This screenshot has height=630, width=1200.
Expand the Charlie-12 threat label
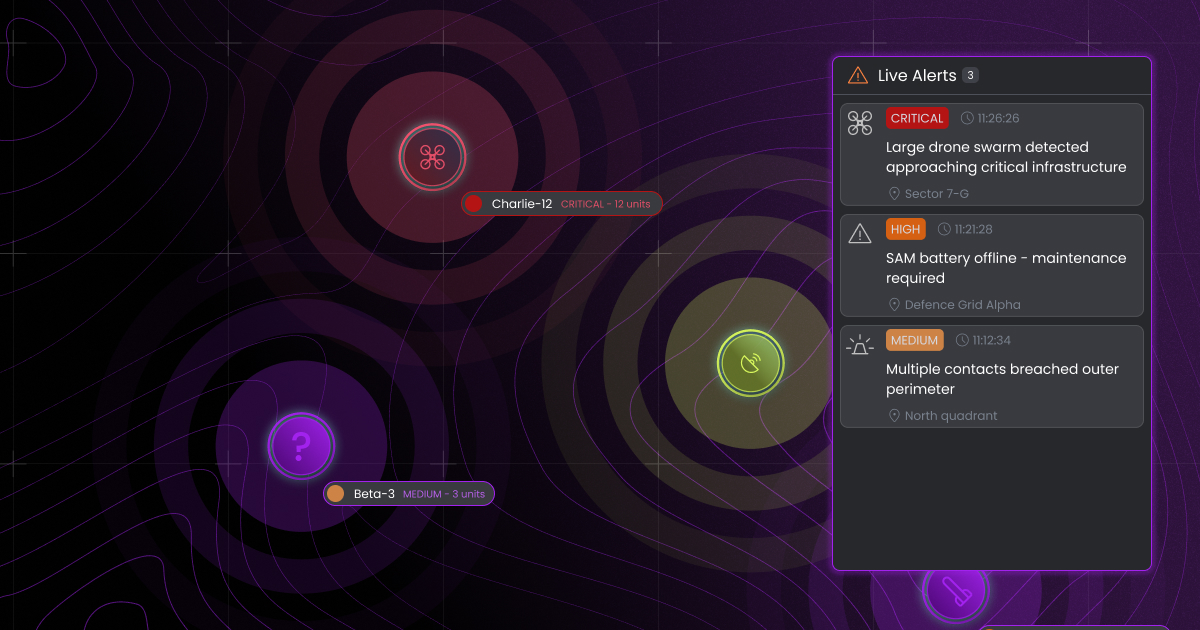(562, 203)
